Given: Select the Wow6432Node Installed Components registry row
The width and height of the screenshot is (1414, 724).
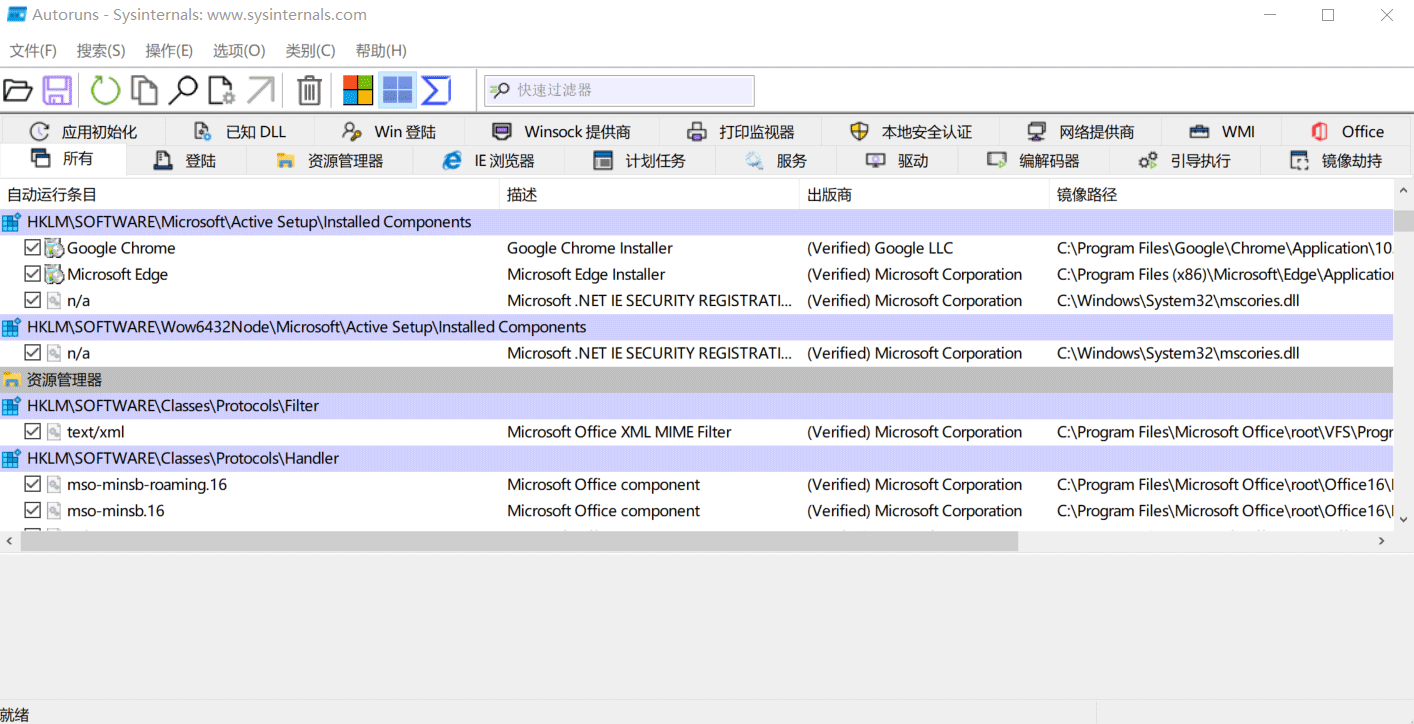Looking at the screenshot, I should coord(696,327).
